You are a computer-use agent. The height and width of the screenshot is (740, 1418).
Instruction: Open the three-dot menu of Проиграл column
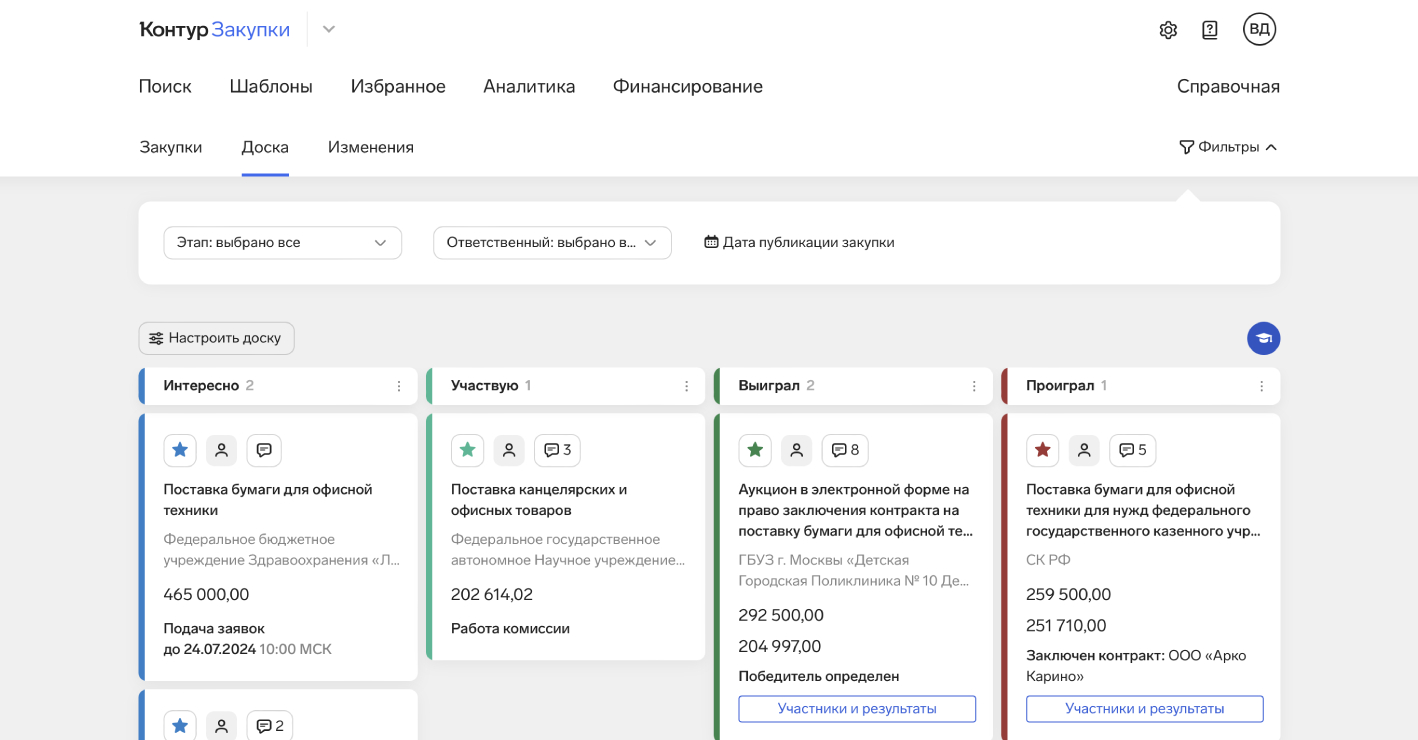(1261, 386)
